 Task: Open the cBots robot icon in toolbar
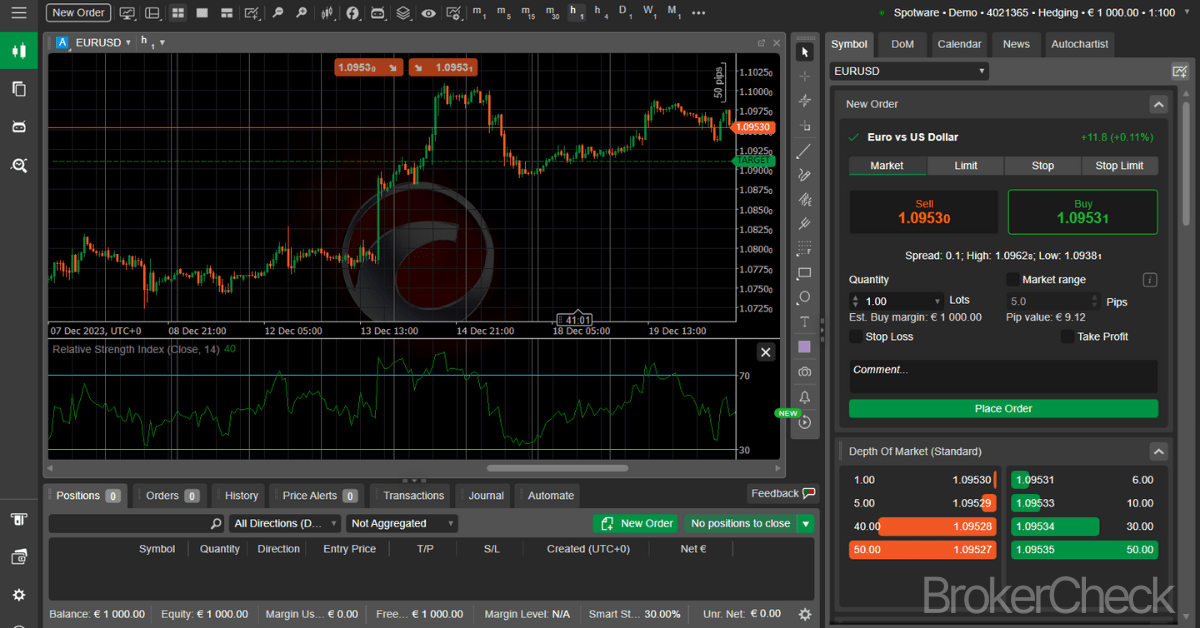tap(377, 13)
